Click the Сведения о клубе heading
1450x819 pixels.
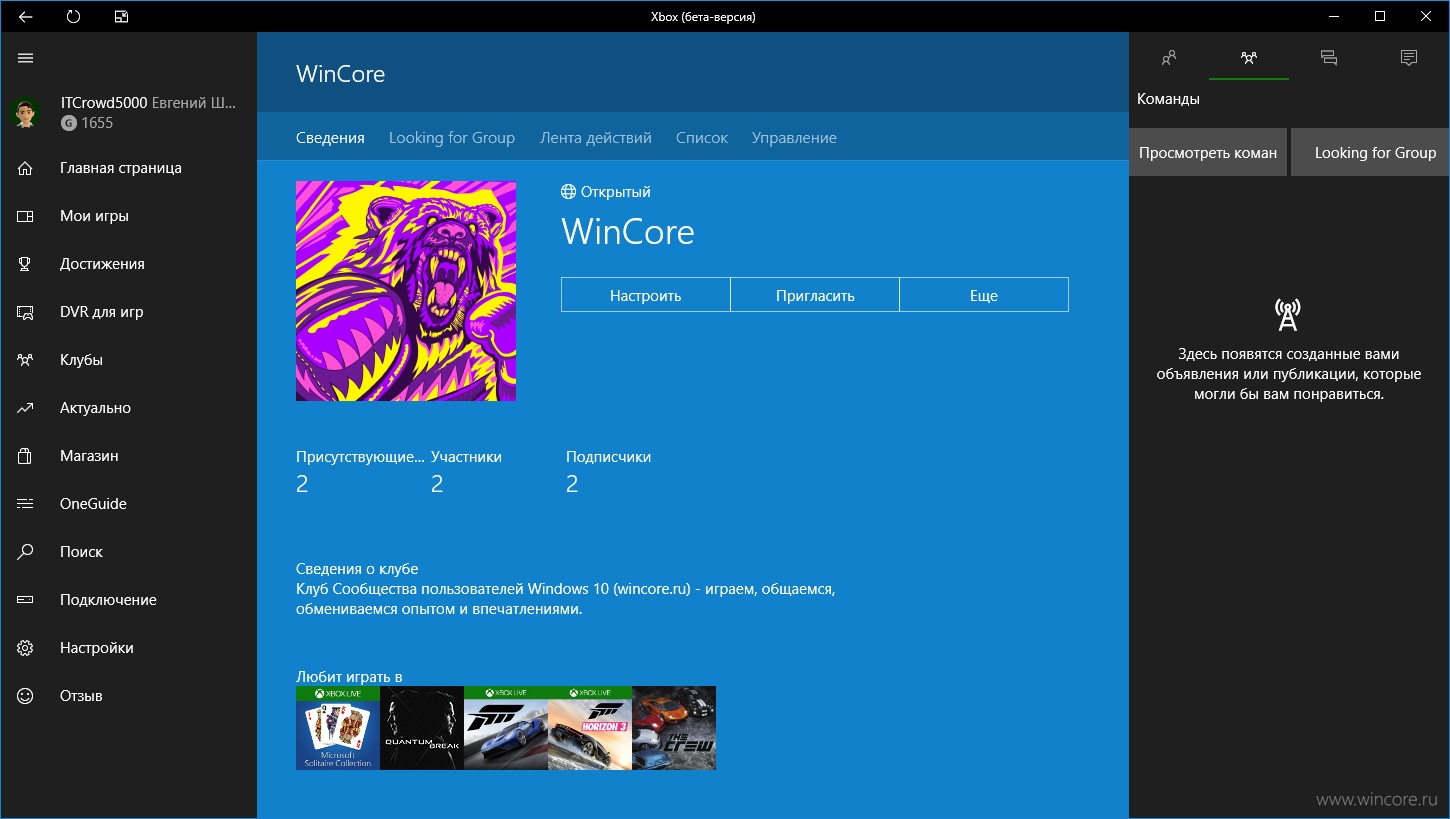coord(357,568)
